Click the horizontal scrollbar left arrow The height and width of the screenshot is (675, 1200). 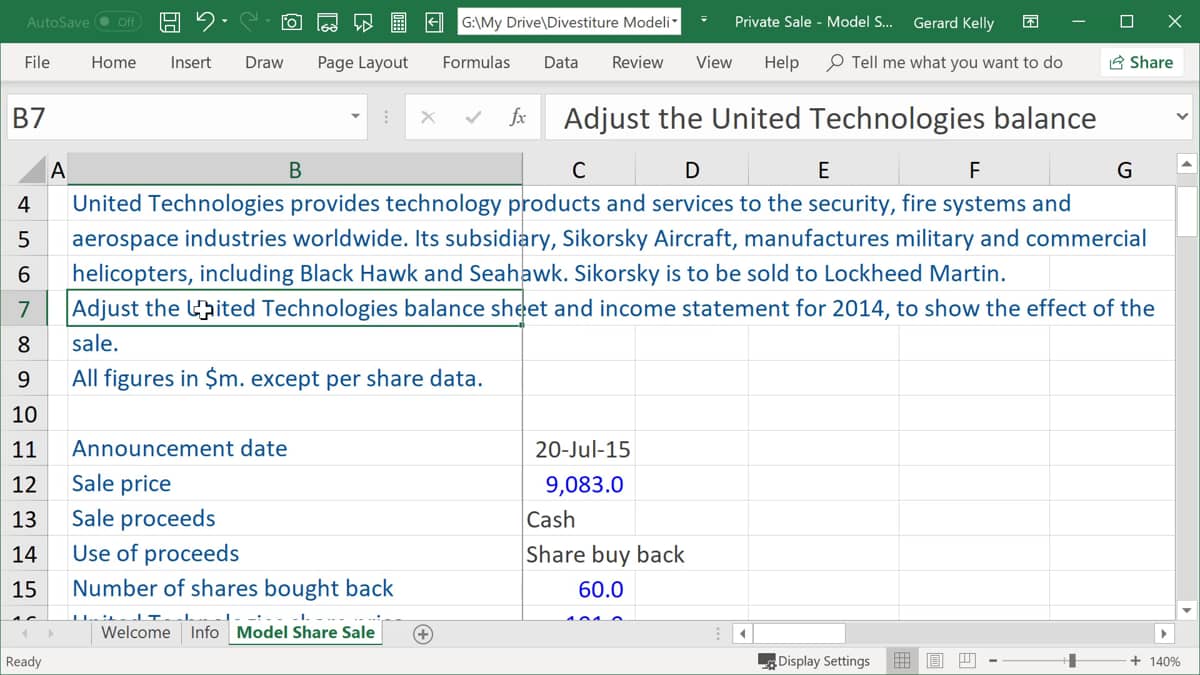point(743,633)
